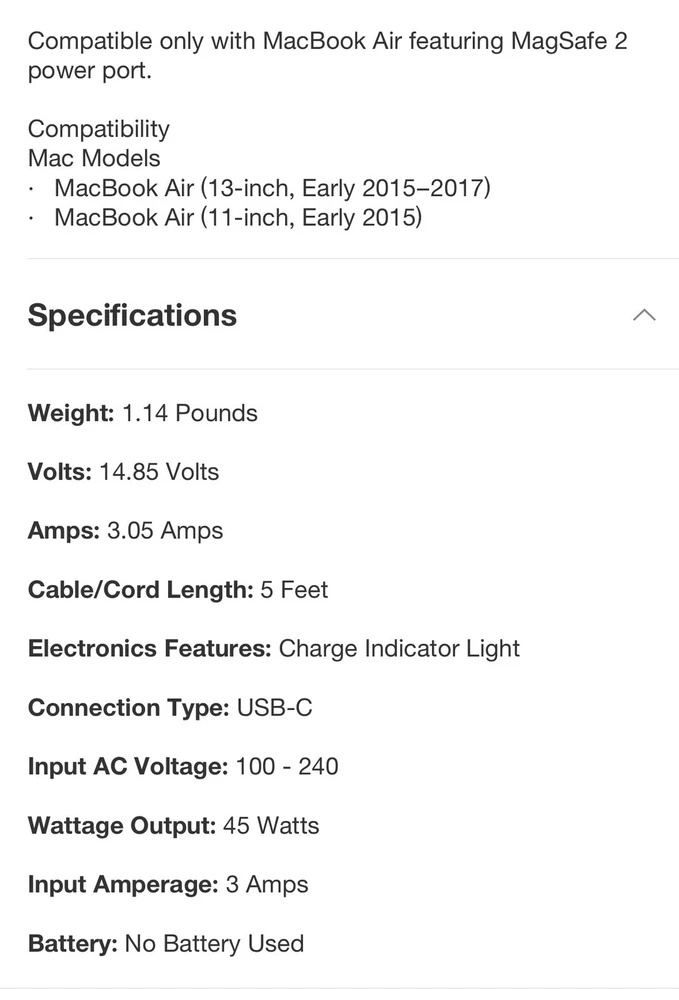Select the Input AC Voltage 100 - 240 row
679x1000 pixels.
pyautogui.click(x=183, y=767)
